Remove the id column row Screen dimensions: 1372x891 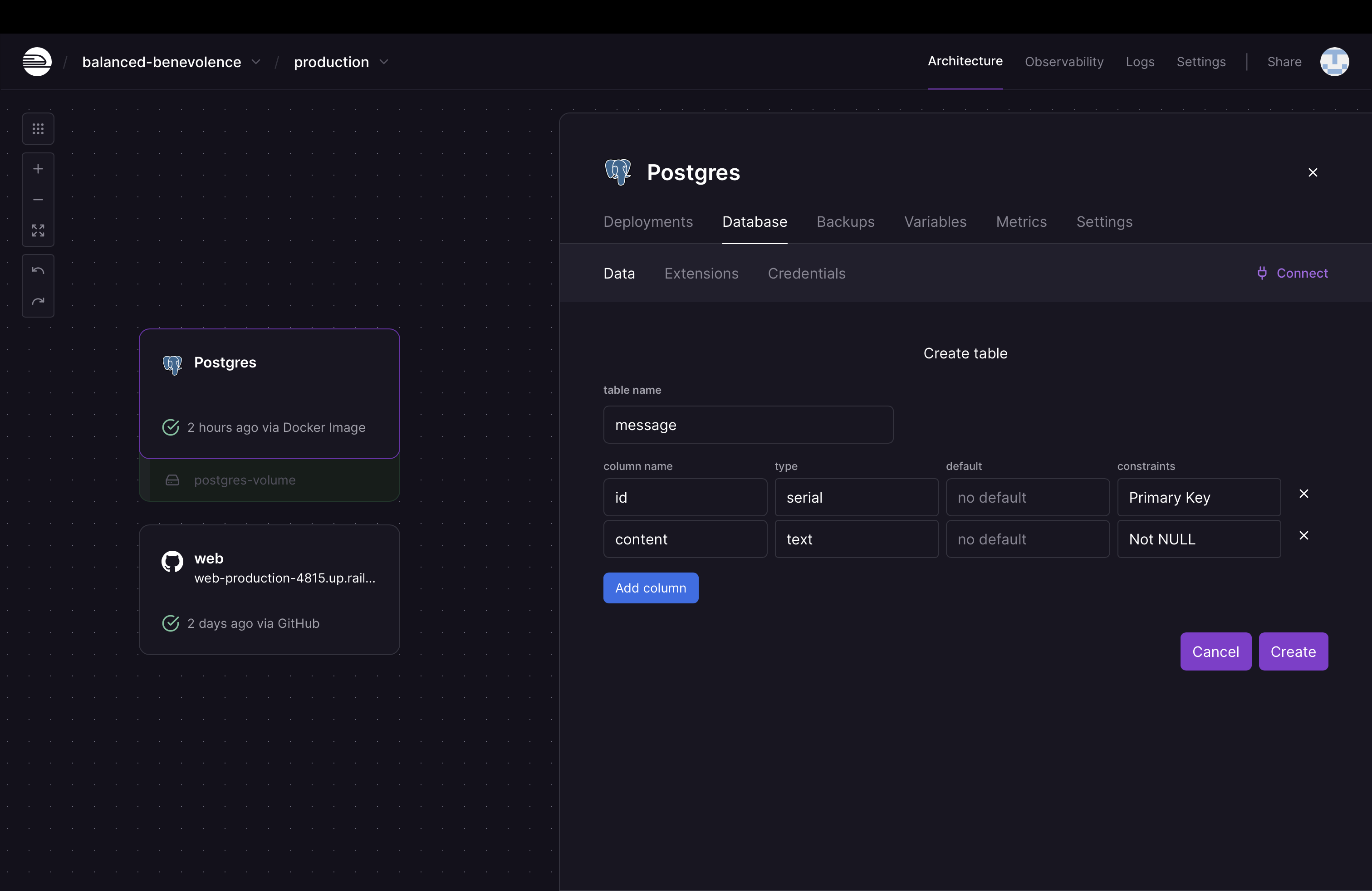point(1303,494)
